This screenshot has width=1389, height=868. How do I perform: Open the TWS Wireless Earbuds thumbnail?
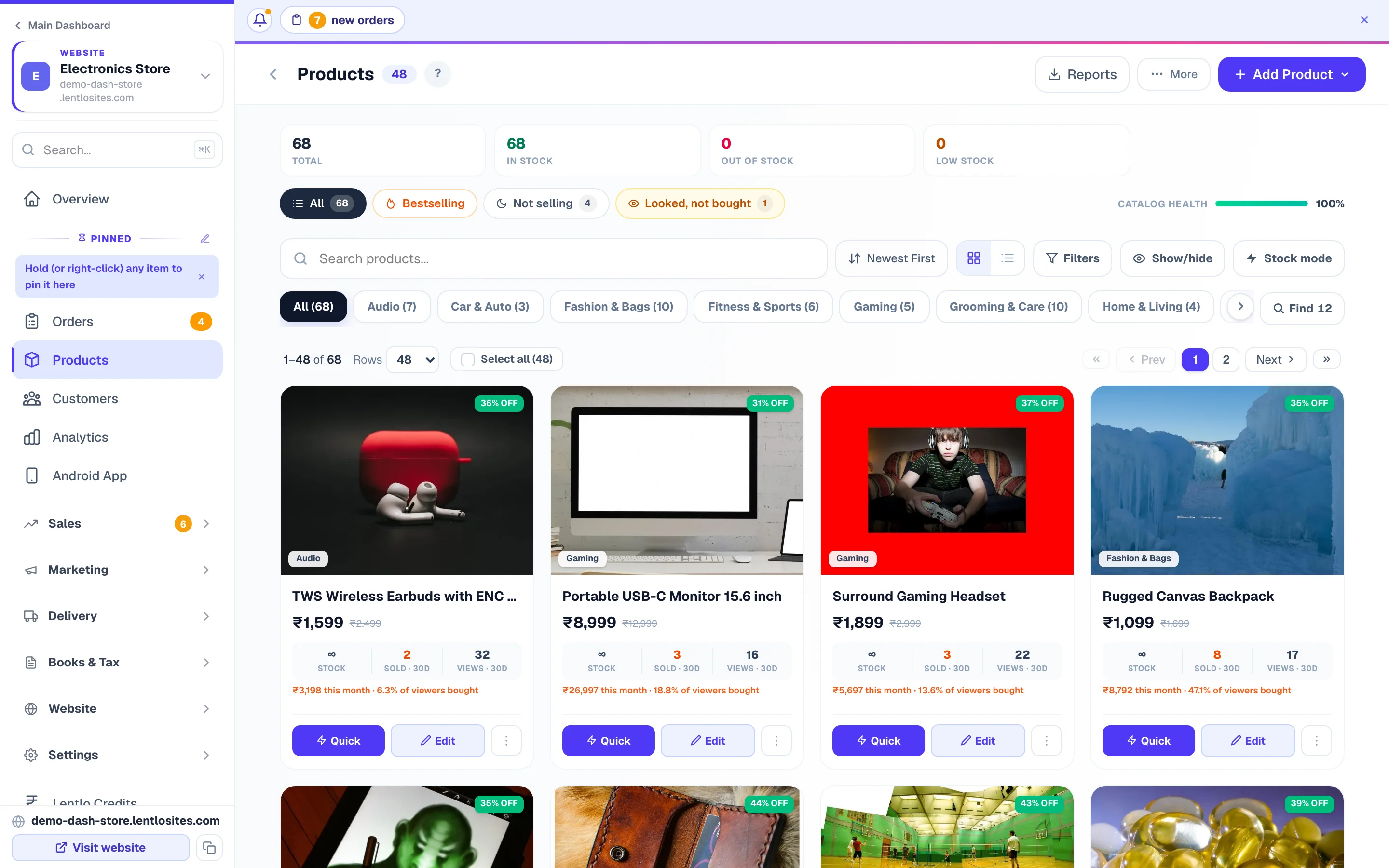[407, 480]
